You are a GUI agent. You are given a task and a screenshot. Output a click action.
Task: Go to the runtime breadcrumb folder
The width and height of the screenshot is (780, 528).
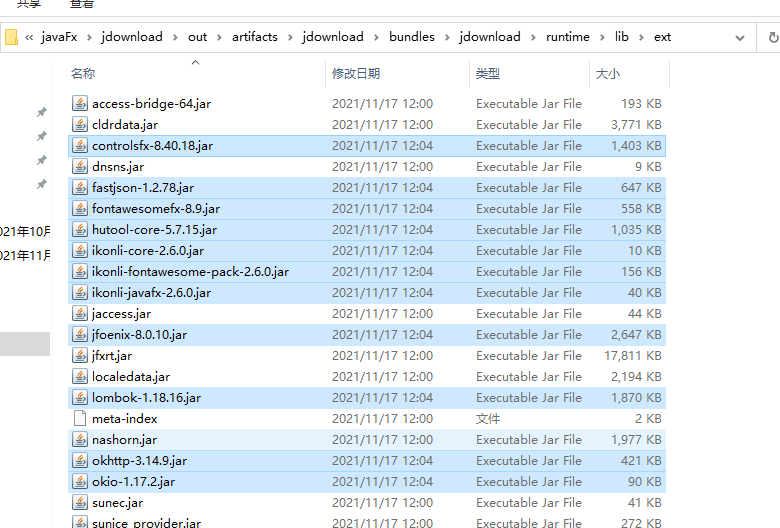(568, 37)
